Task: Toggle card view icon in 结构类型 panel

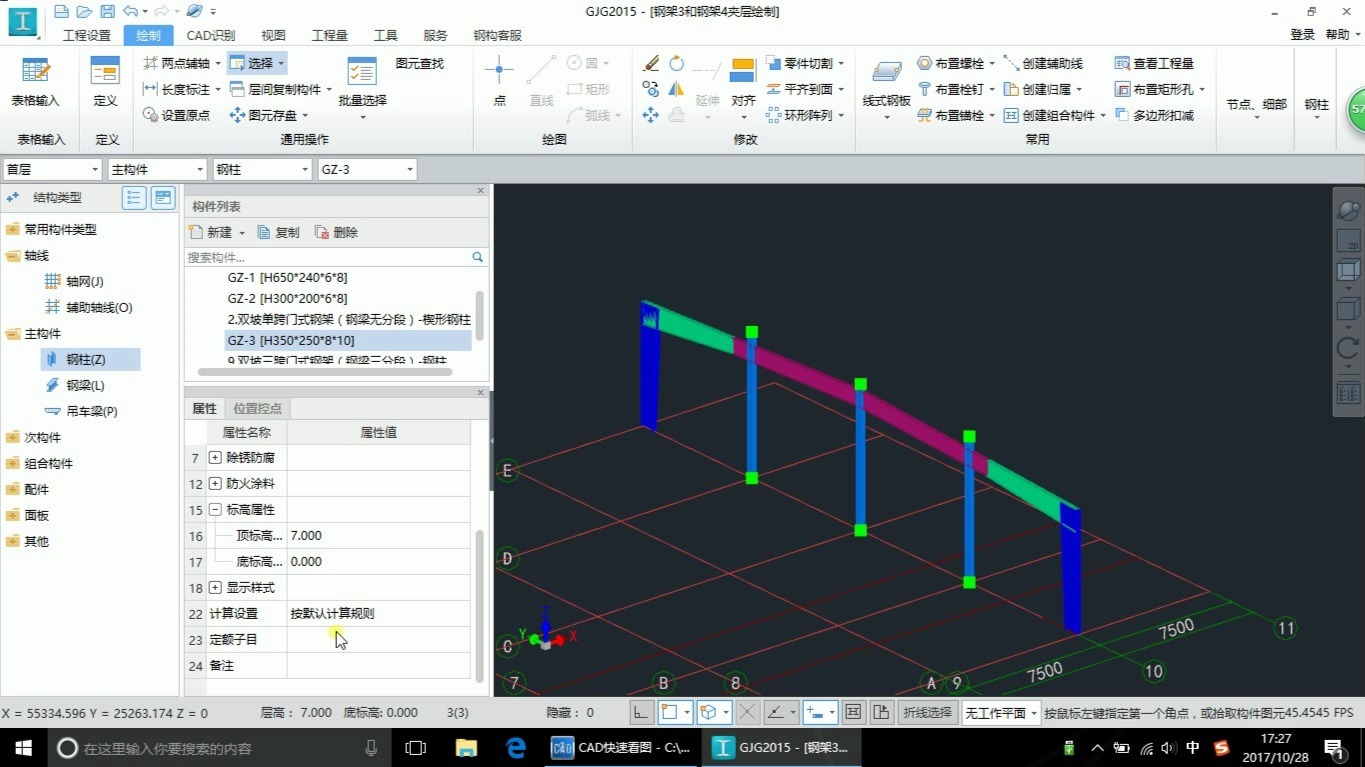Action: click(163, 198)
